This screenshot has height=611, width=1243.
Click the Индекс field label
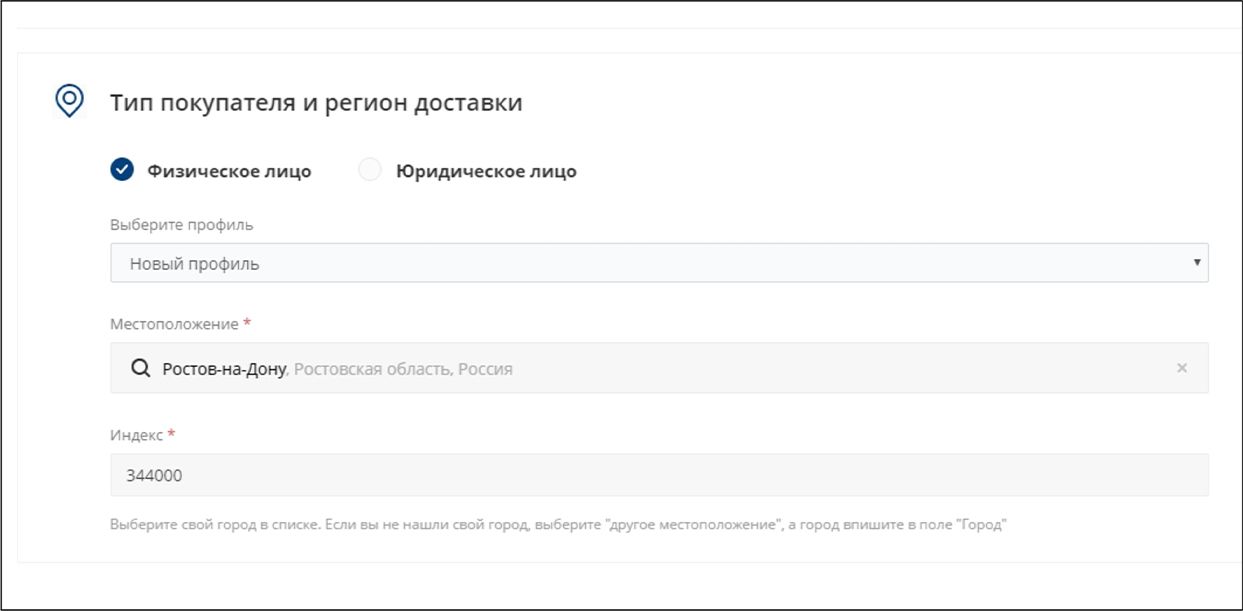coord(137,436)
